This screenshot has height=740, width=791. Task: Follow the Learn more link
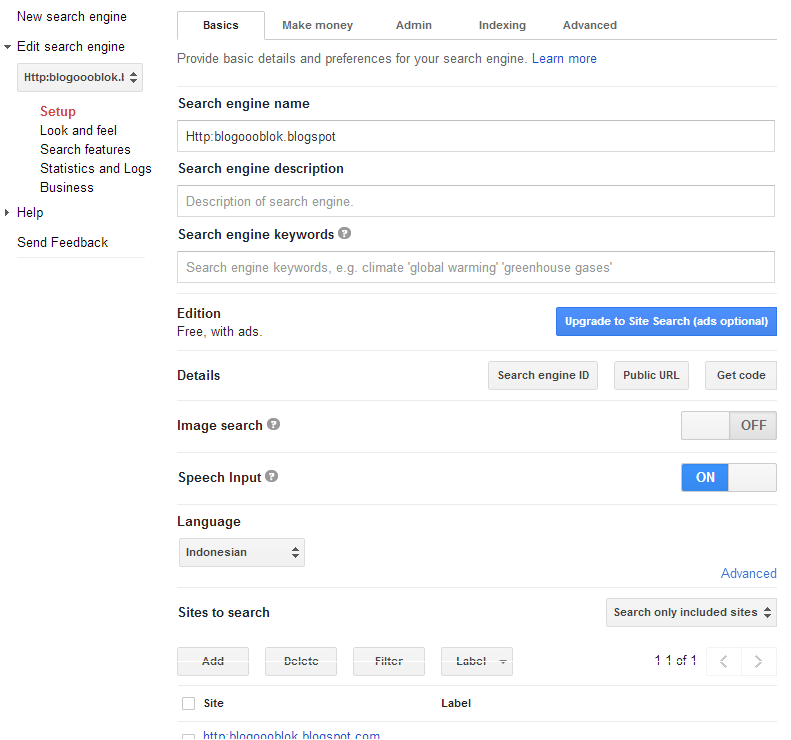point(564,59)
